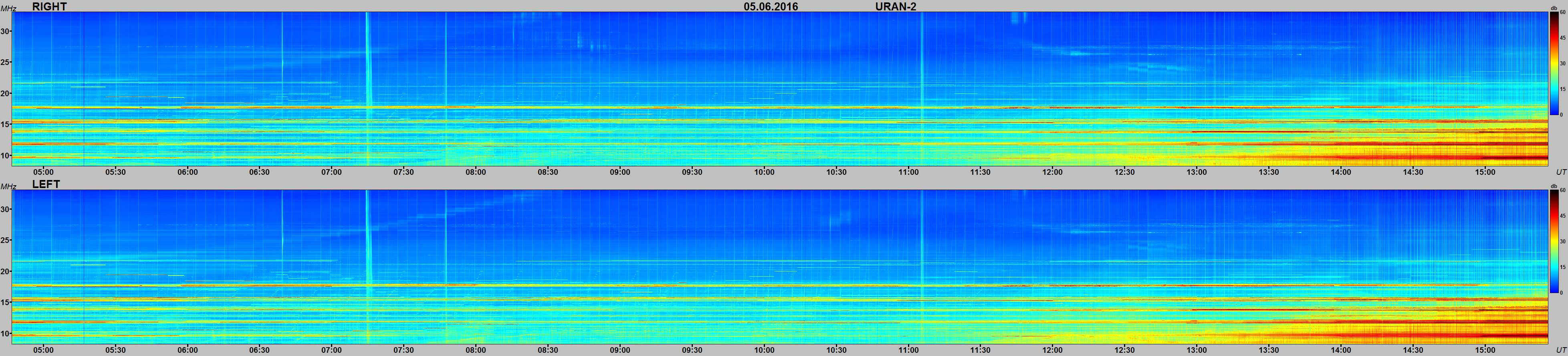Click the 15:00 tick under LEFT panel
Viewport: 1568px width, 356px height.
click(1485, 350)
